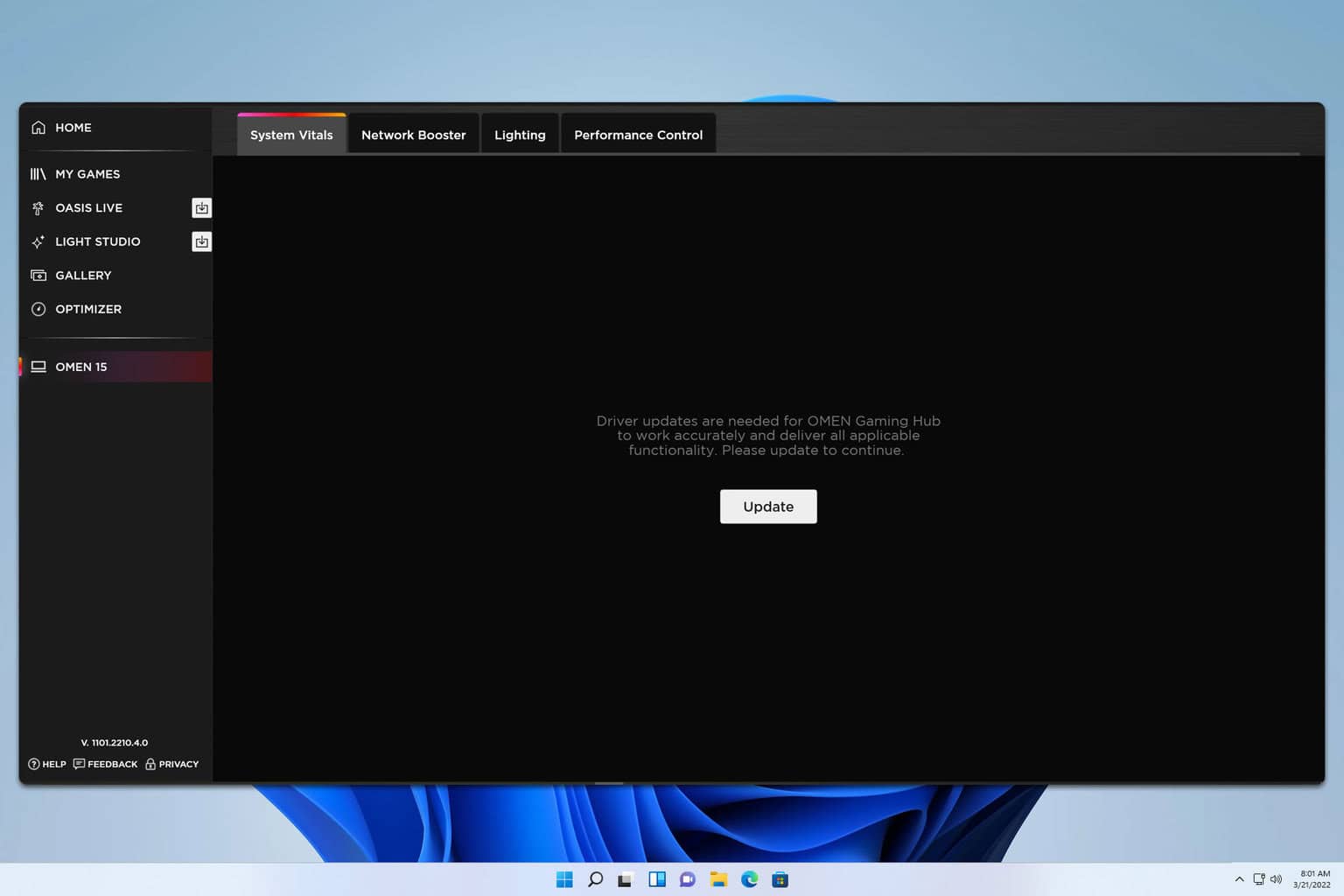Open the GALLERY section
This screenshot has height=896, width=1344.
[x=83, y=276]
